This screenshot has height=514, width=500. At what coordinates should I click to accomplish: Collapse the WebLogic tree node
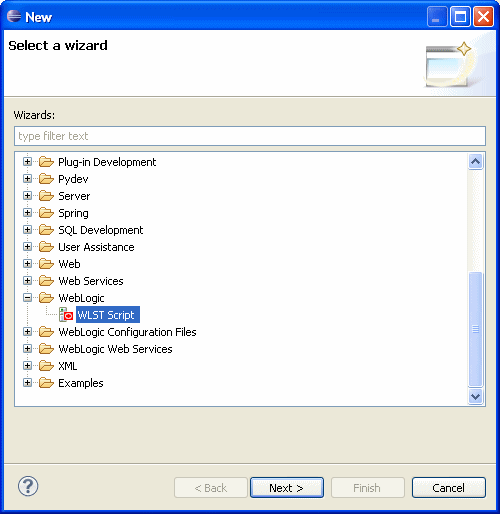pos(27,297)
